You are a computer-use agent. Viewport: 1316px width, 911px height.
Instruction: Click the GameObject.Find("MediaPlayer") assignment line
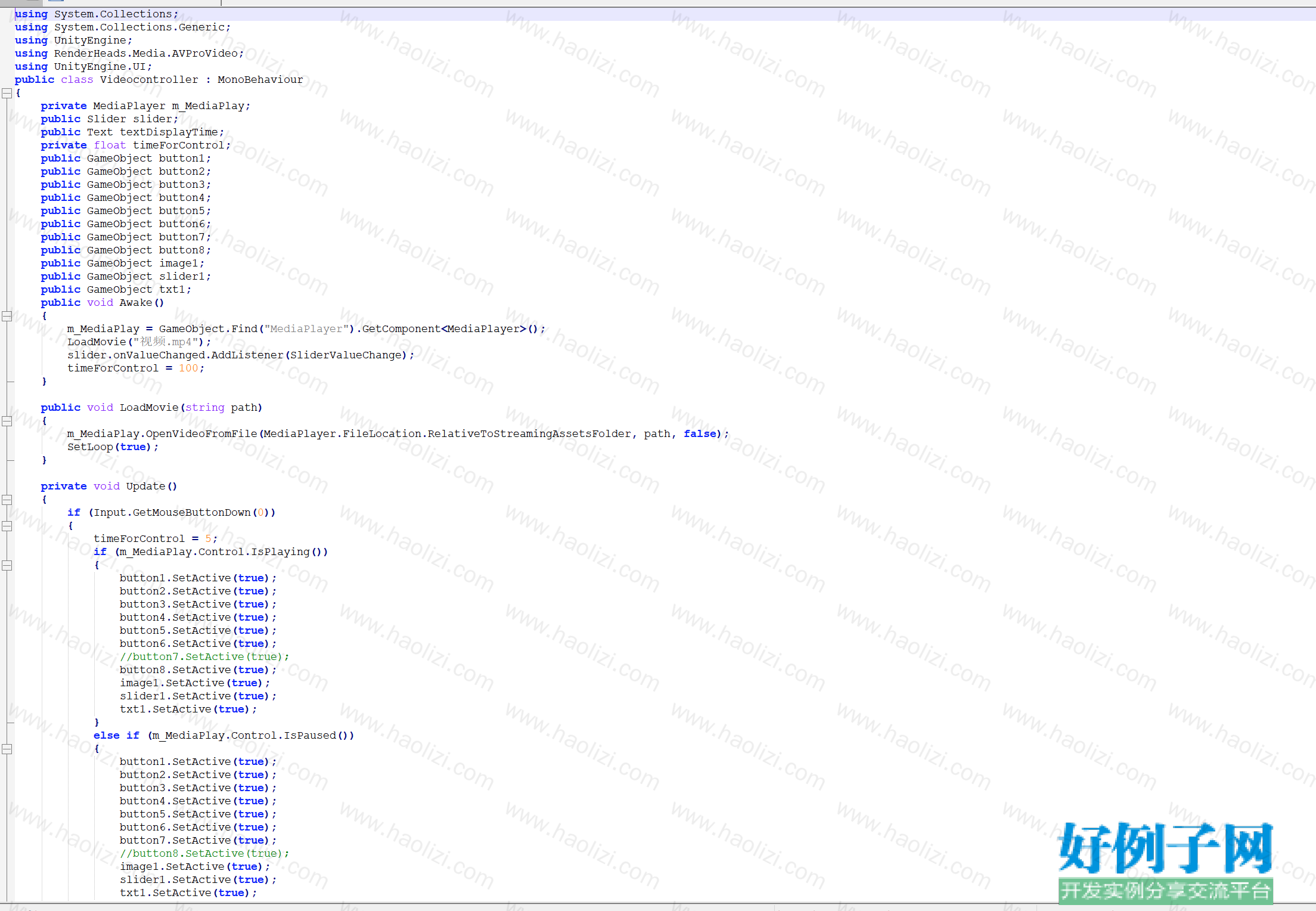point(306,329)
